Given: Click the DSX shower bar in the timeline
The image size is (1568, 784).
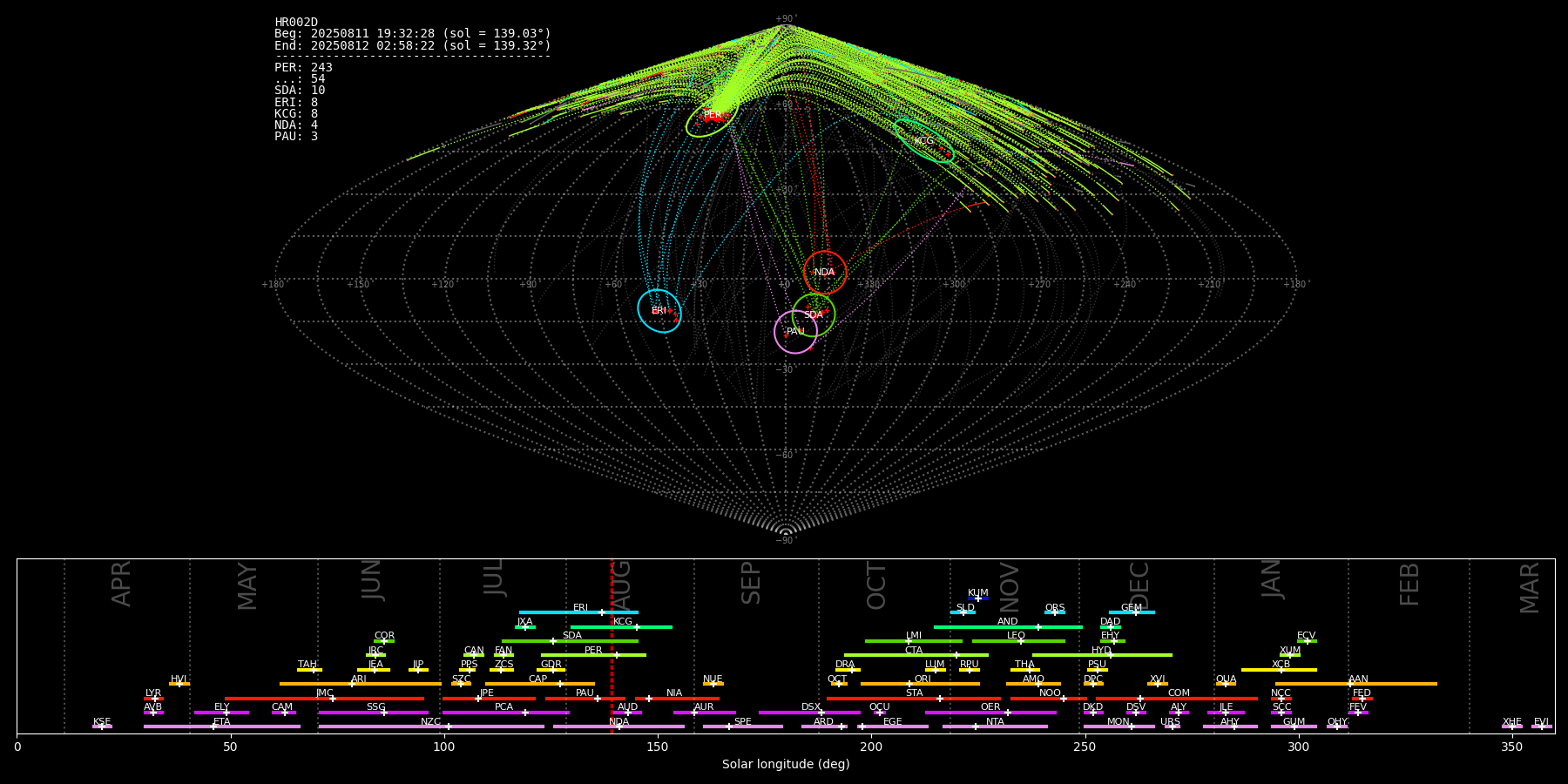Looking at the screenshot, I should tap(809, 713).
